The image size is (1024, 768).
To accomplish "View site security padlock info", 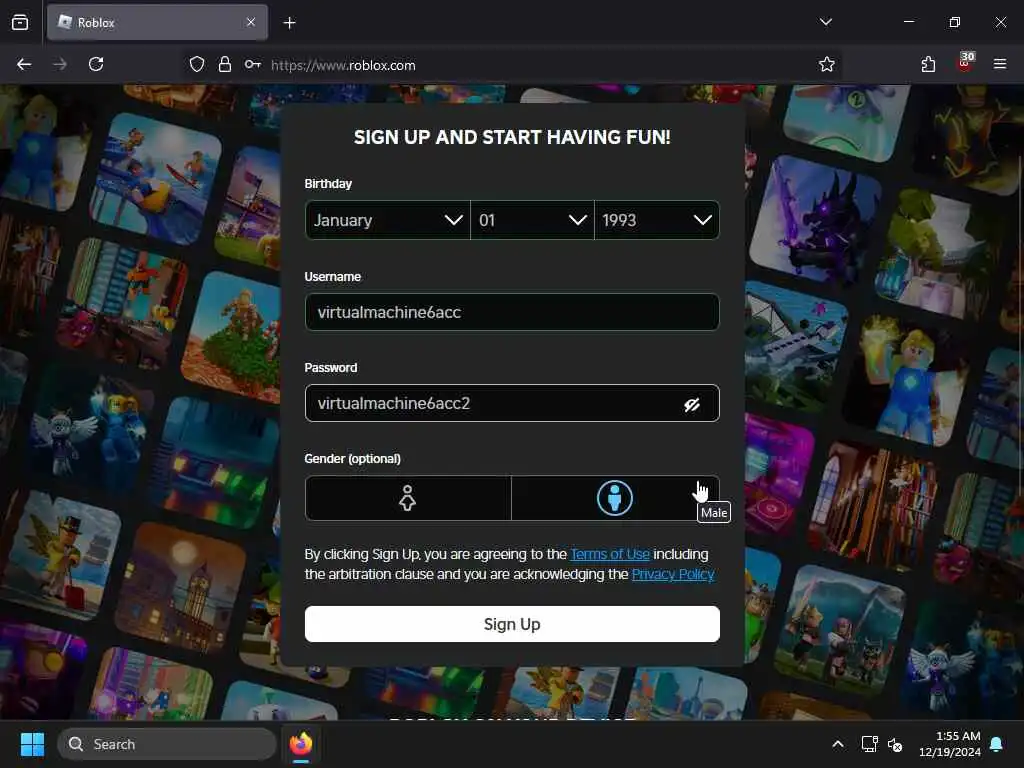I will pyautogui.click(x=225, y=64).
